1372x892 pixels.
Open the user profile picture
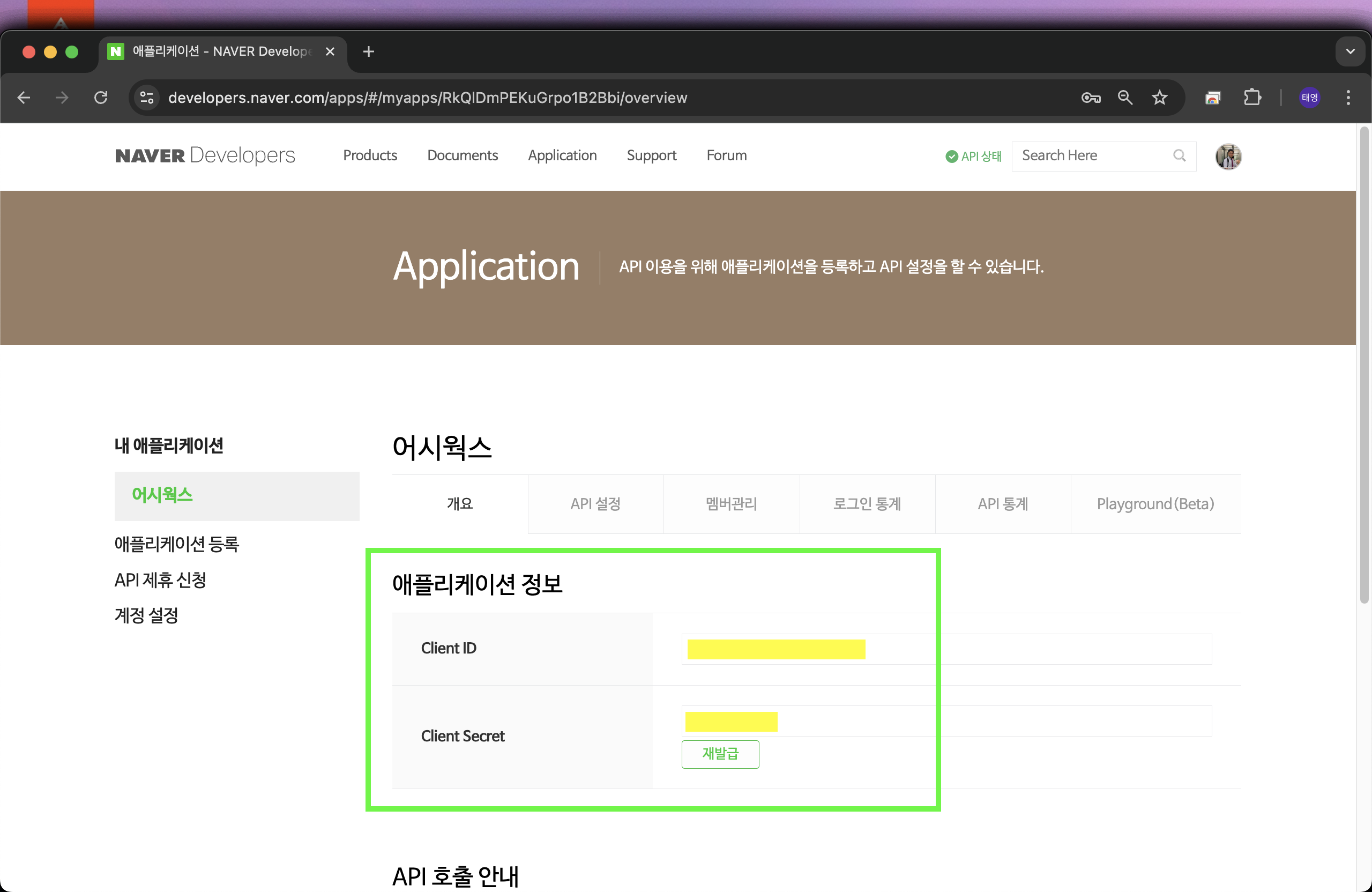[1228, 156]
